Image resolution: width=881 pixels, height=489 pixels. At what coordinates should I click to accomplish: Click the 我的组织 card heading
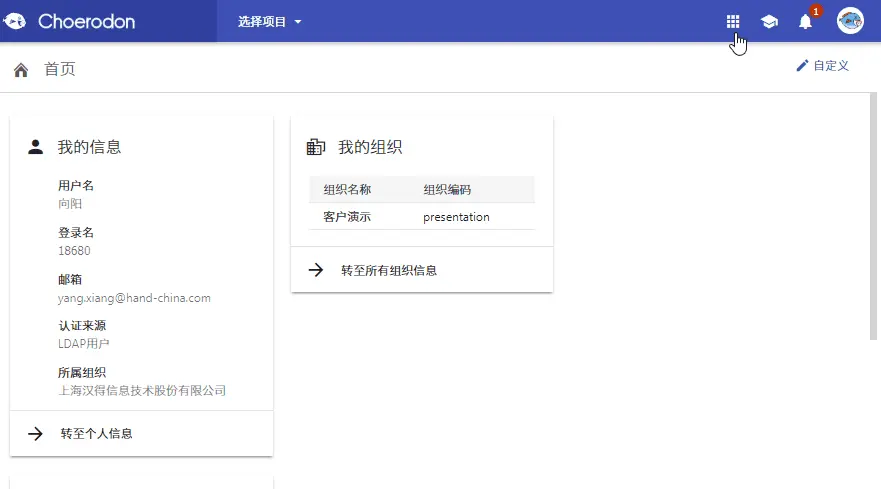click(x=370, y=147)
